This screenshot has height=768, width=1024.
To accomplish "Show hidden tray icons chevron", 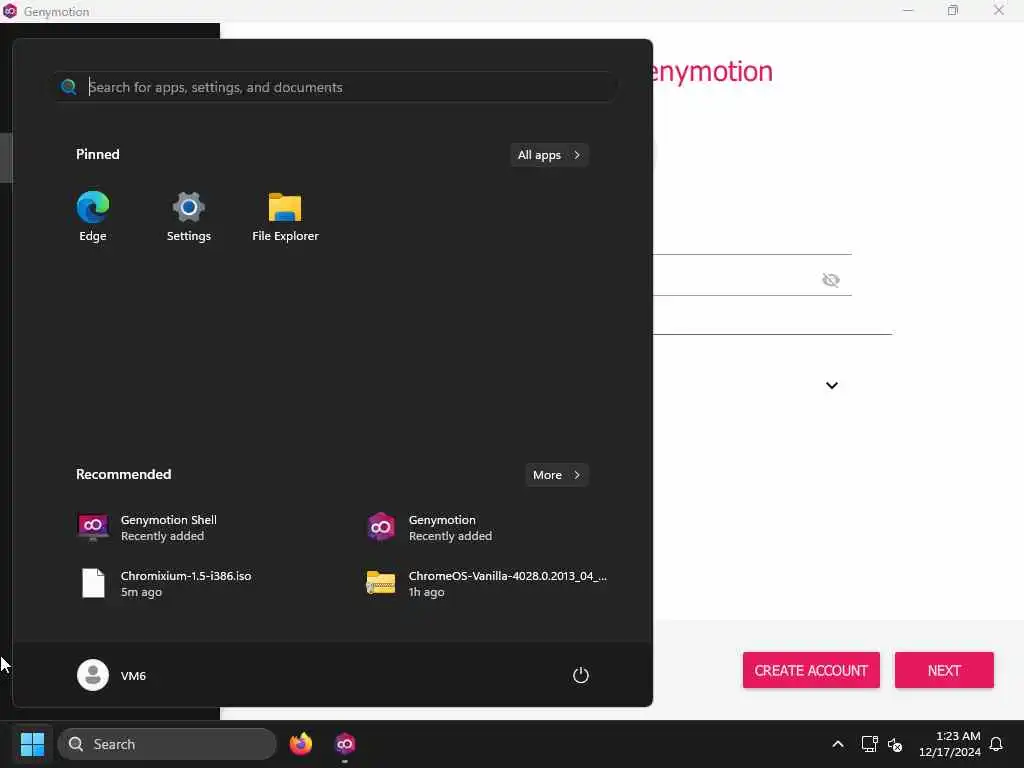I will pos(838,744).
